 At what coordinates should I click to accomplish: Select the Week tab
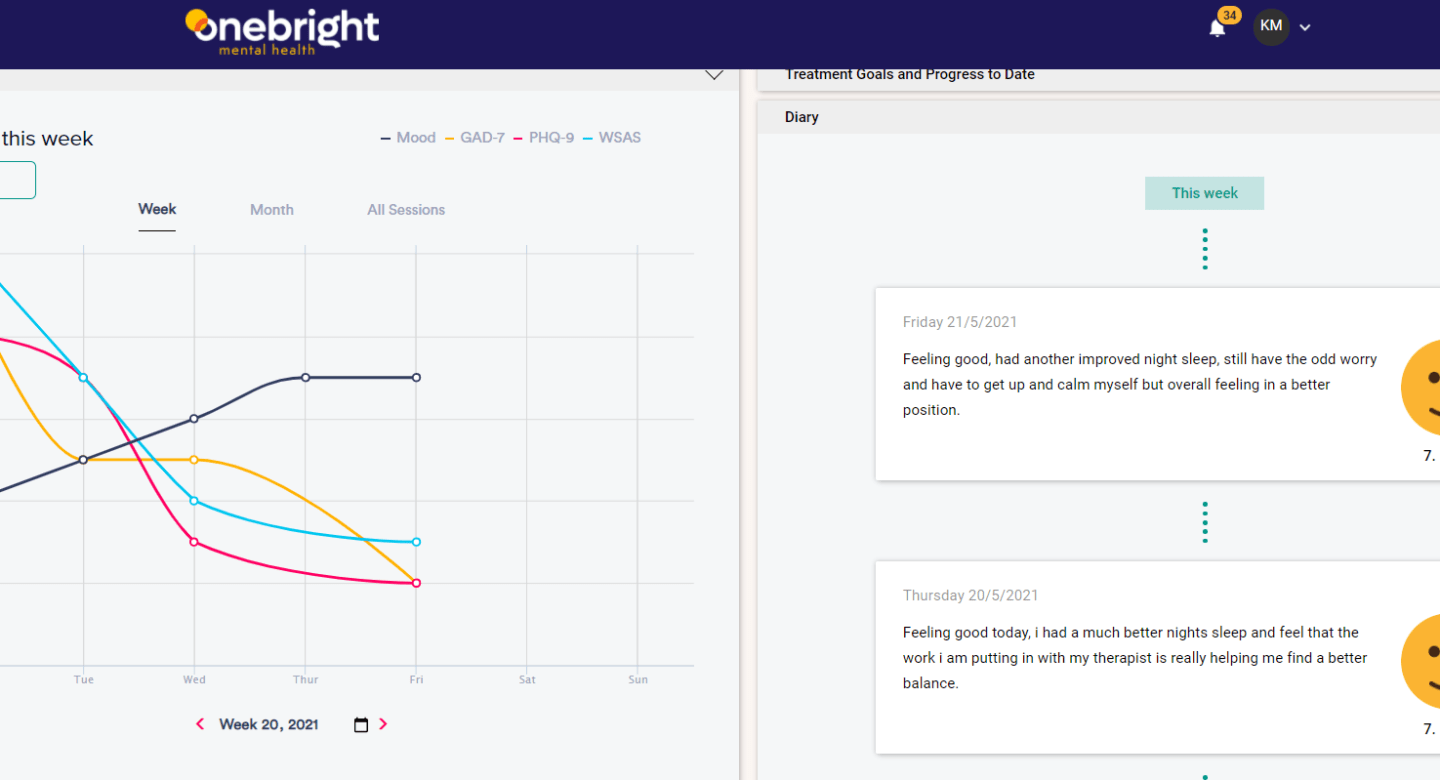pos(157,209)
